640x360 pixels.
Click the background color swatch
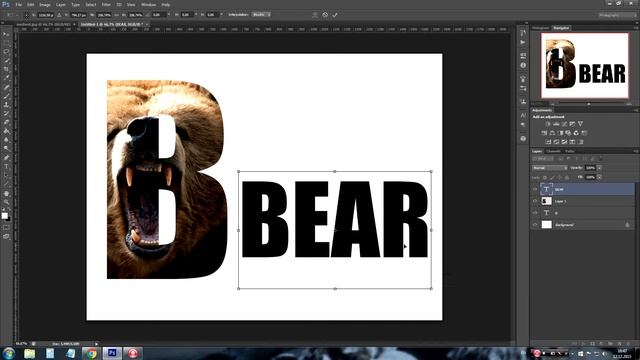point(9,219)
